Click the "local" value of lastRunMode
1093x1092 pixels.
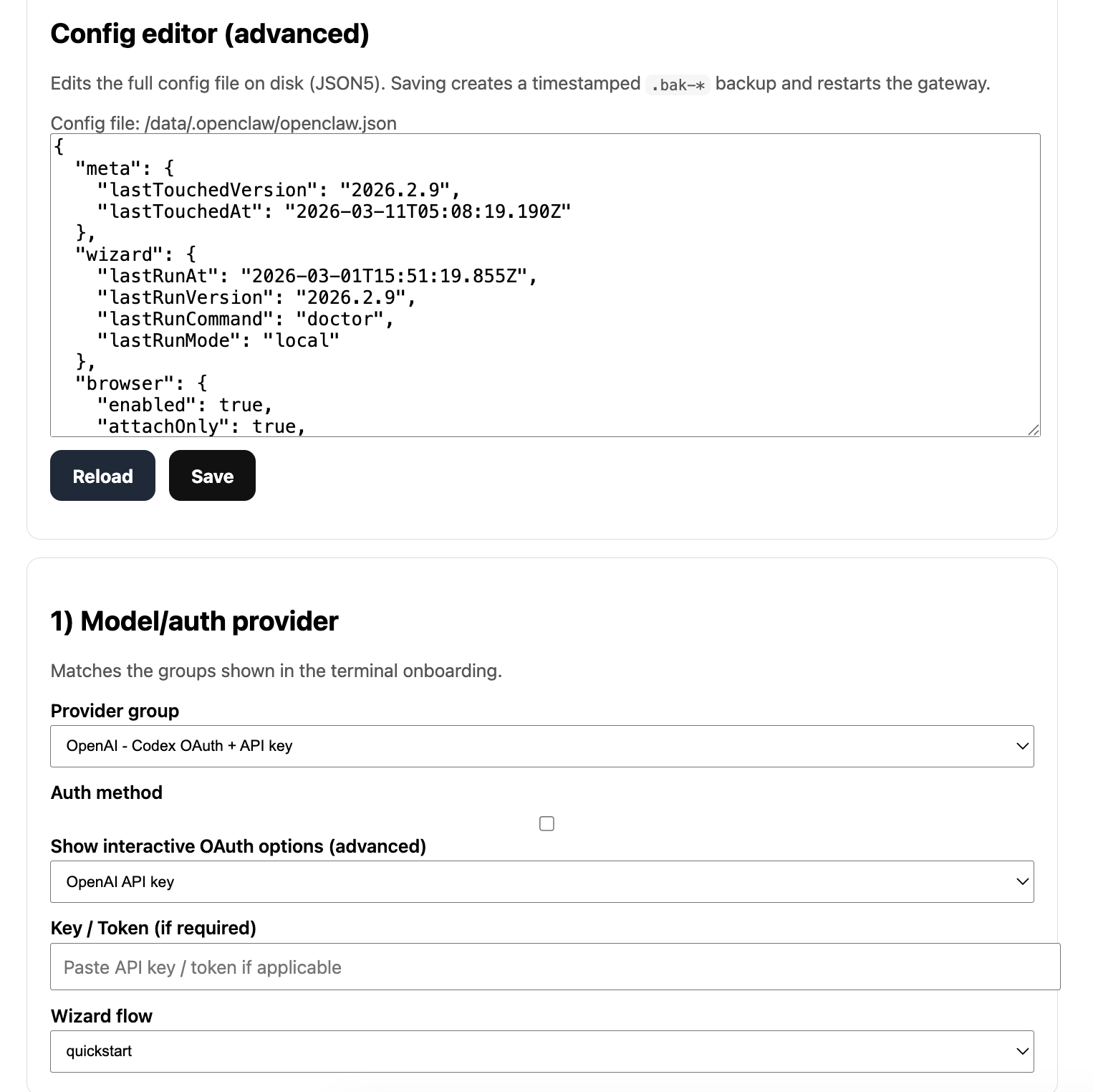click(301, 340)
